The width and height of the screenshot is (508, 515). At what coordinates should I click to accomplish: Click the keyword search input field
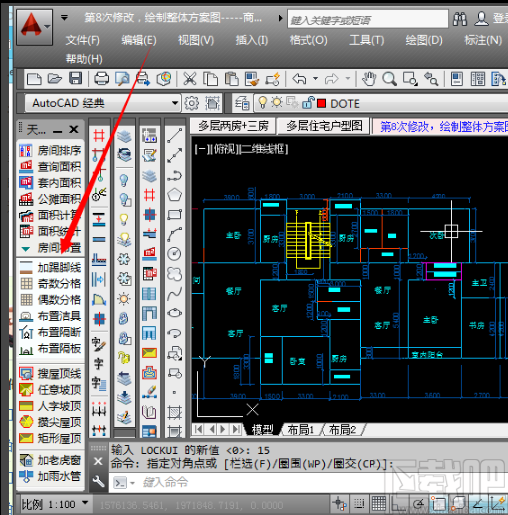368,19
